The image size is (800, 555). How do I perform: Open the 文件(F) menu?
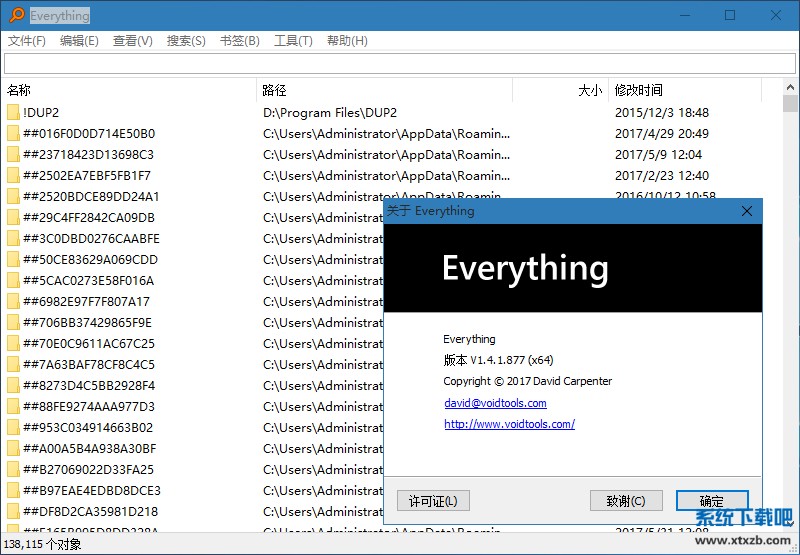27,41
